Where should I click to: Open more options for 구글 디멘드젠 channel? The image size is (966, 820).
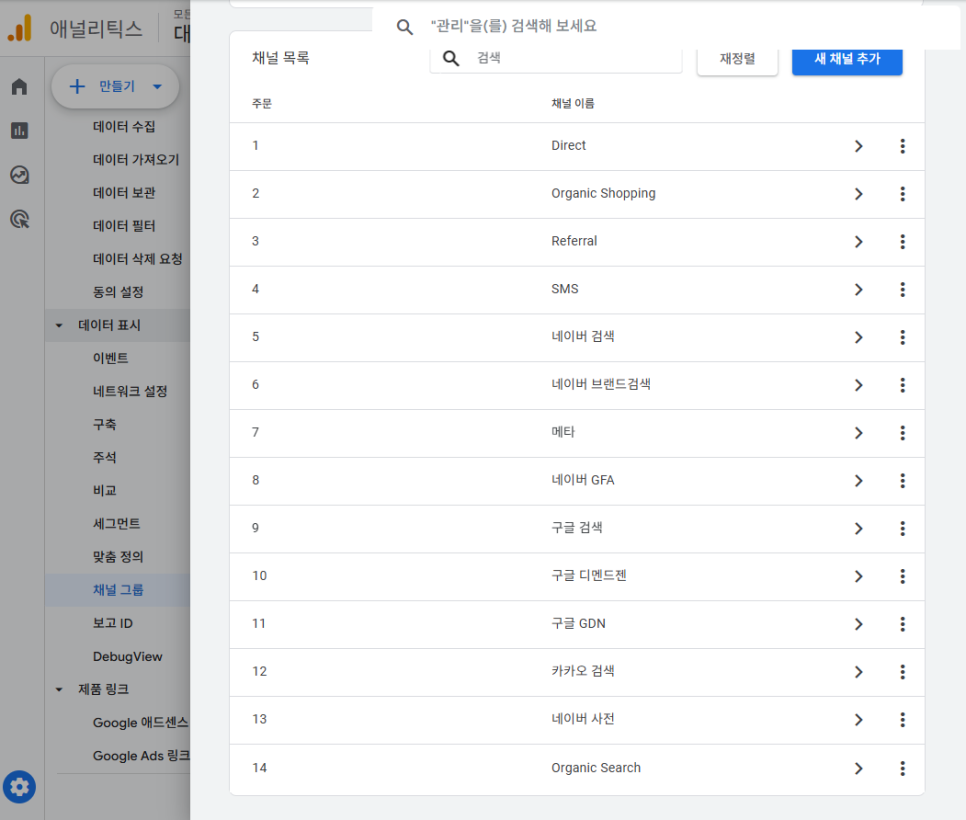[903, 576]
